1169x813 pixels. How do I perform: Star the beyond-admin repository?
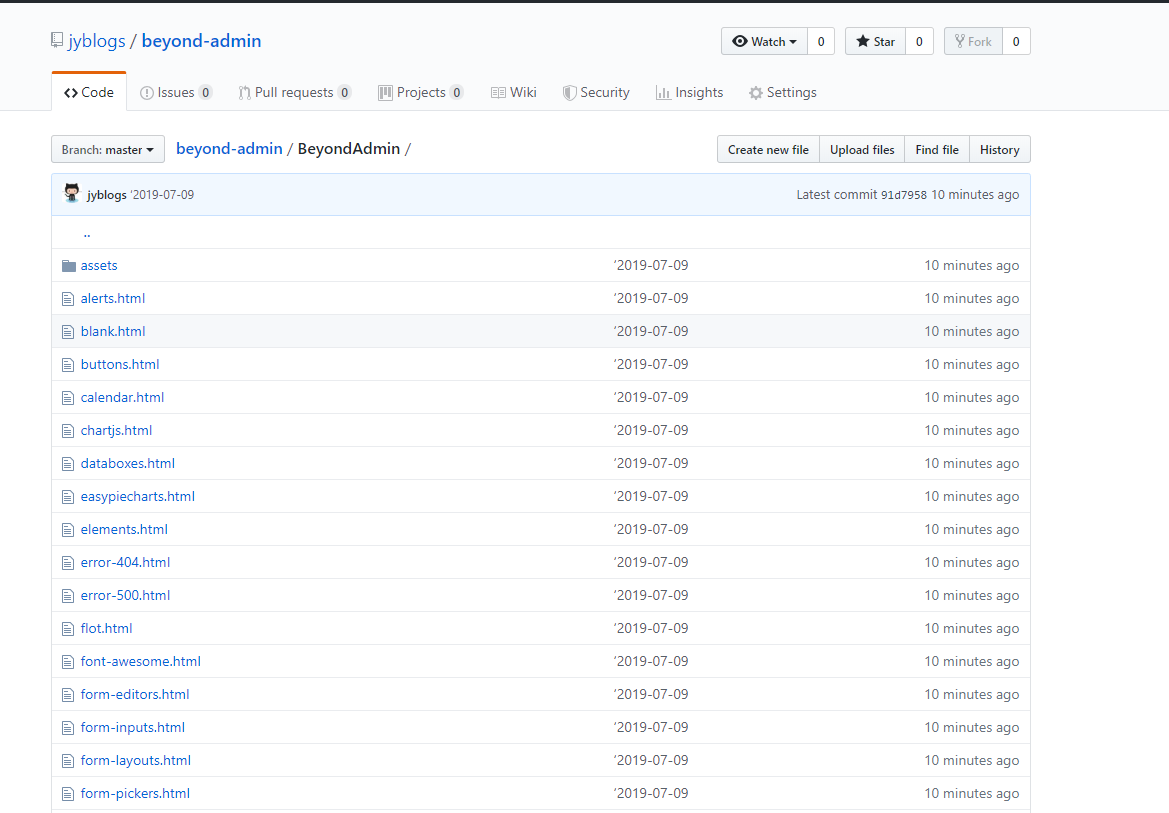point(875,42)
